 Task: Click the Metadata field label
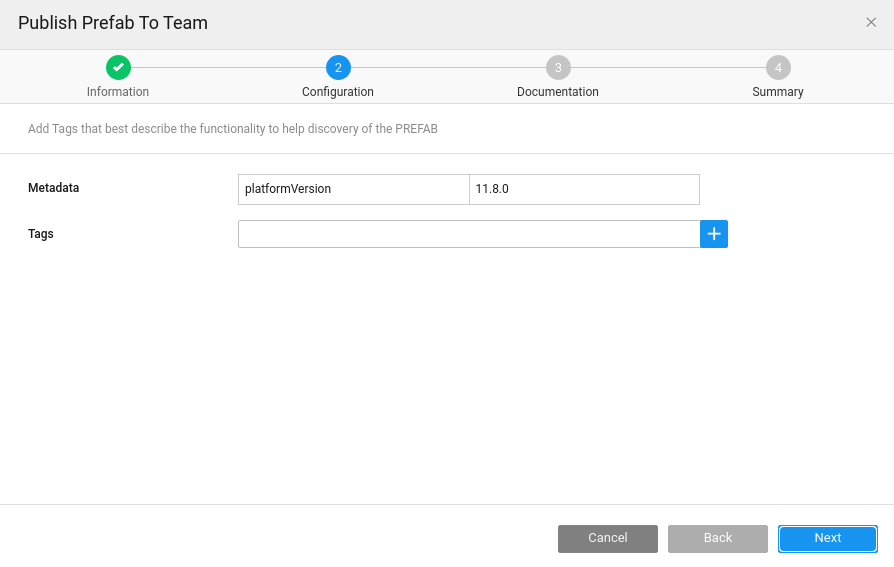[54, 188]
